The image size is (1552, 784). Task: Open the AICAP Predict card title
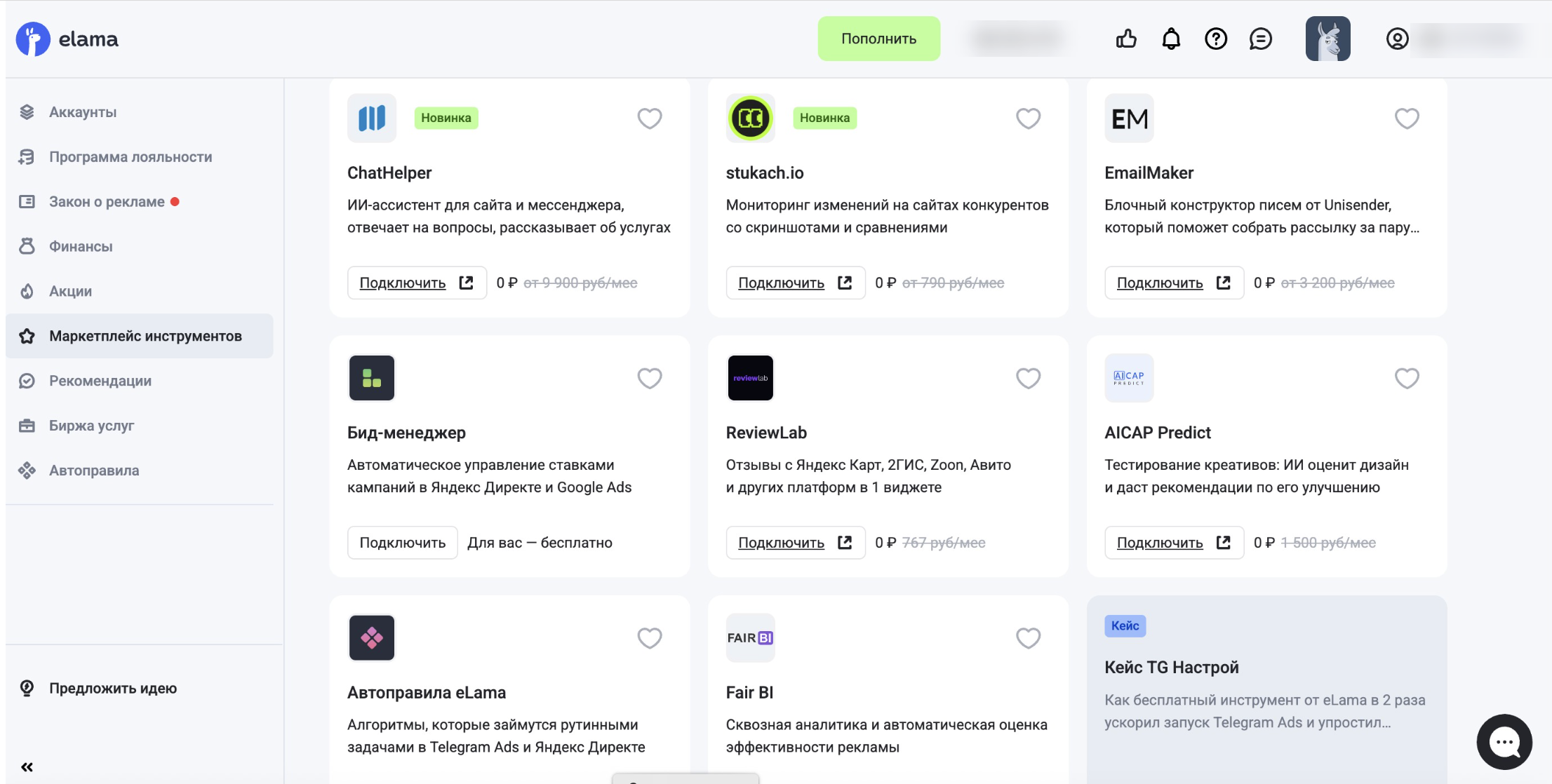coord(1158,433)
